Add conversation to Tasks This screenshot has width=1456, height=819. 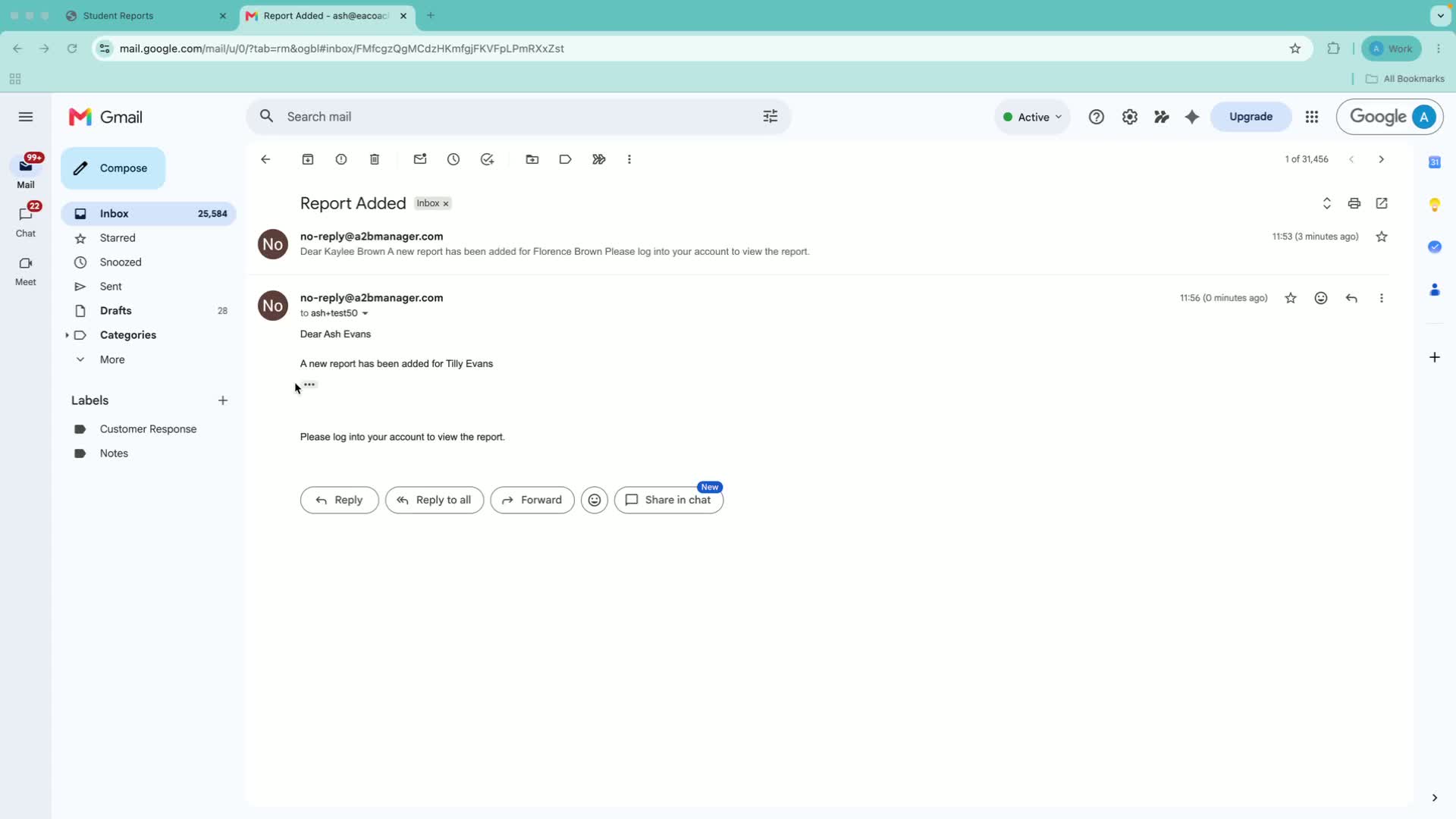pyautogui.click(x=487, y=159)
